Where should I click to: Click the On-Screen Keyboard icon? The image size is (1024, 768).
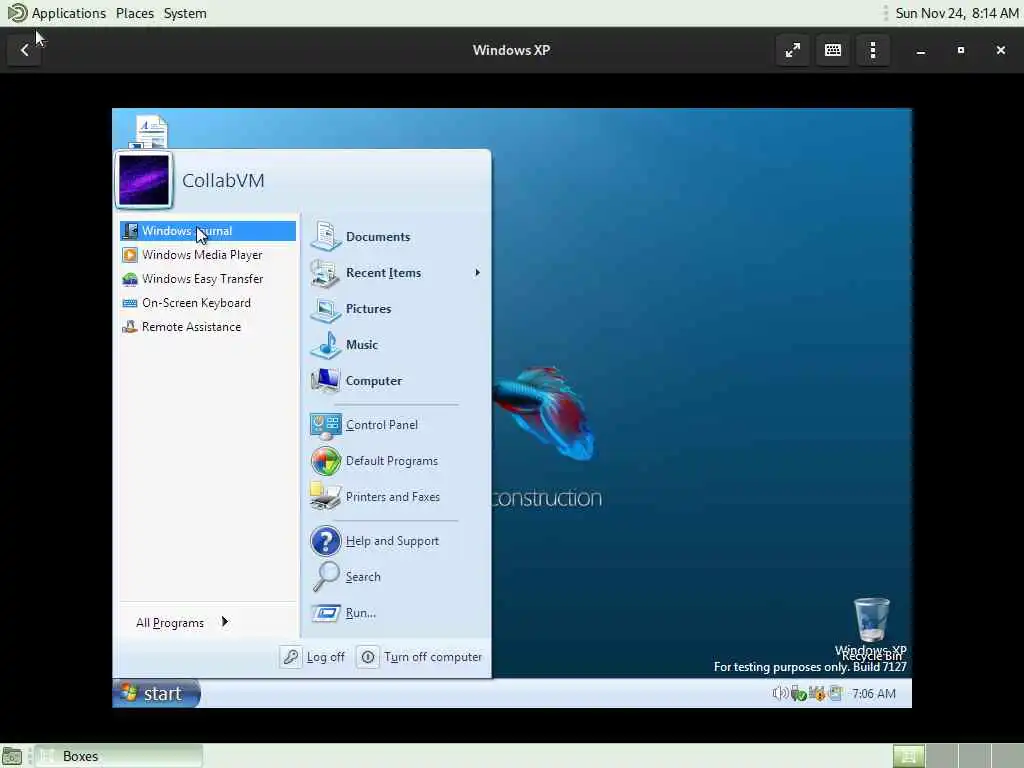[x=130, y=303]
